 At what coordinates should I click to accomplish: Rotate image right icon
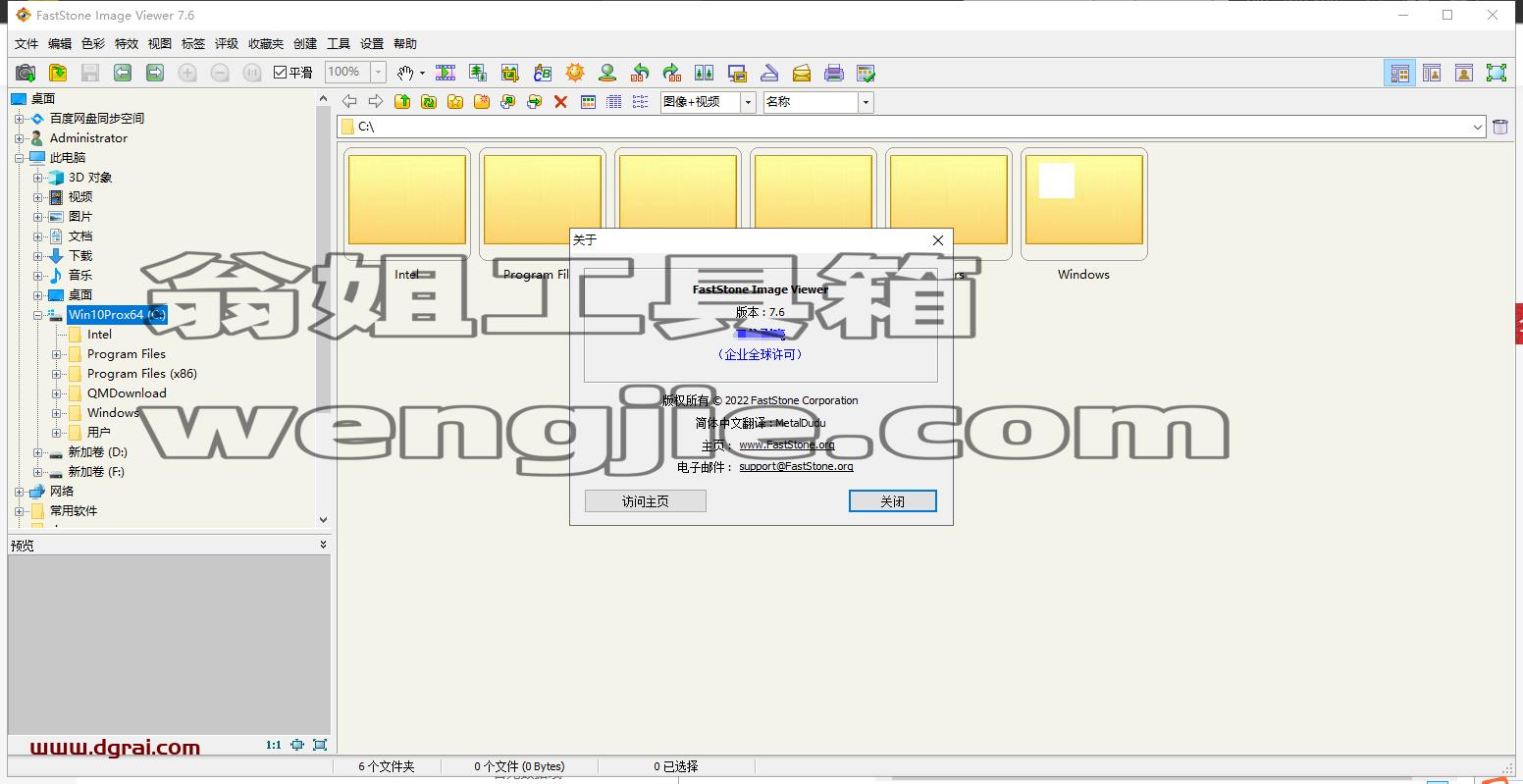pos(672,73)
